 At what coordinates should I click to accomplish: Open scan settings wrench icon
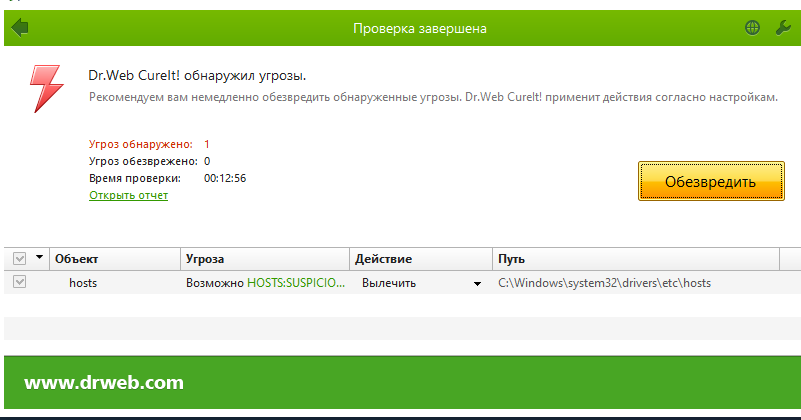[783, 28]
